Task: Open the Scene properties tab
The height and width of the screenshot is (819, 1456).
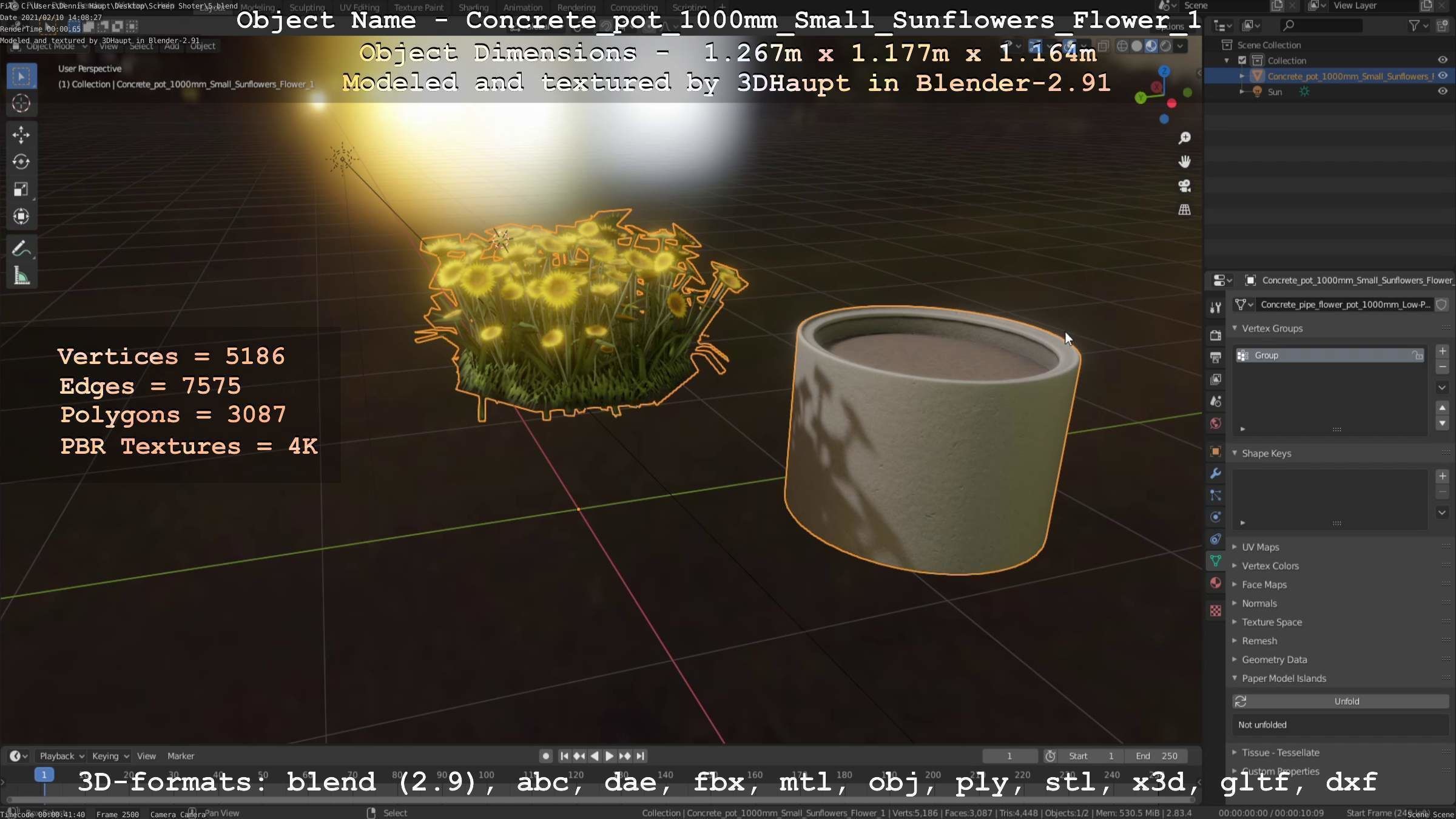Action: [1216, 401]
